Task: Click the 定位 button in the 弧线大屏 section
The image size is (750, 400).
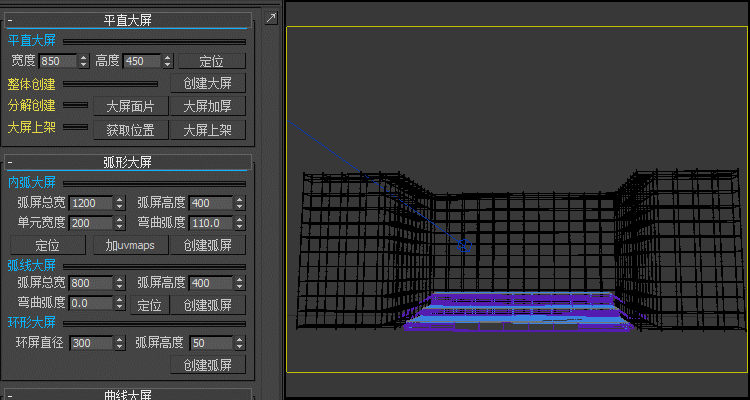Action: click(150, 305)
